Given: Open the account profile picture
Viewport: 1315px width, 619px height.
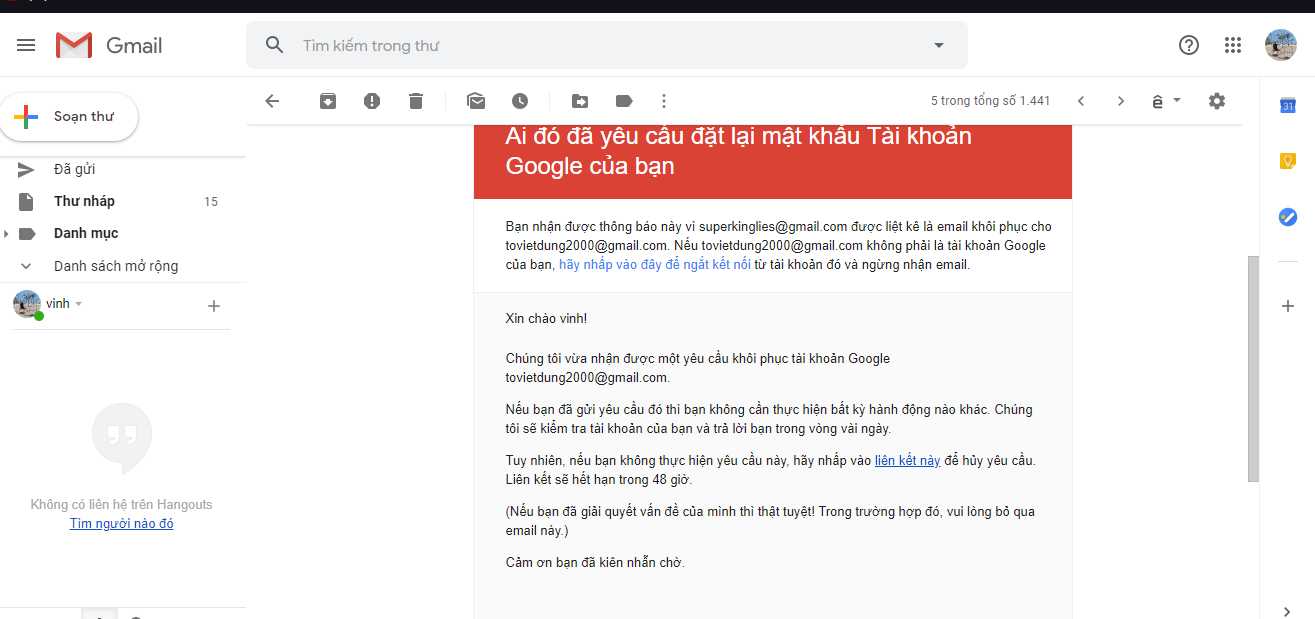Looking at the screenshot, I should click(1281, 45).
